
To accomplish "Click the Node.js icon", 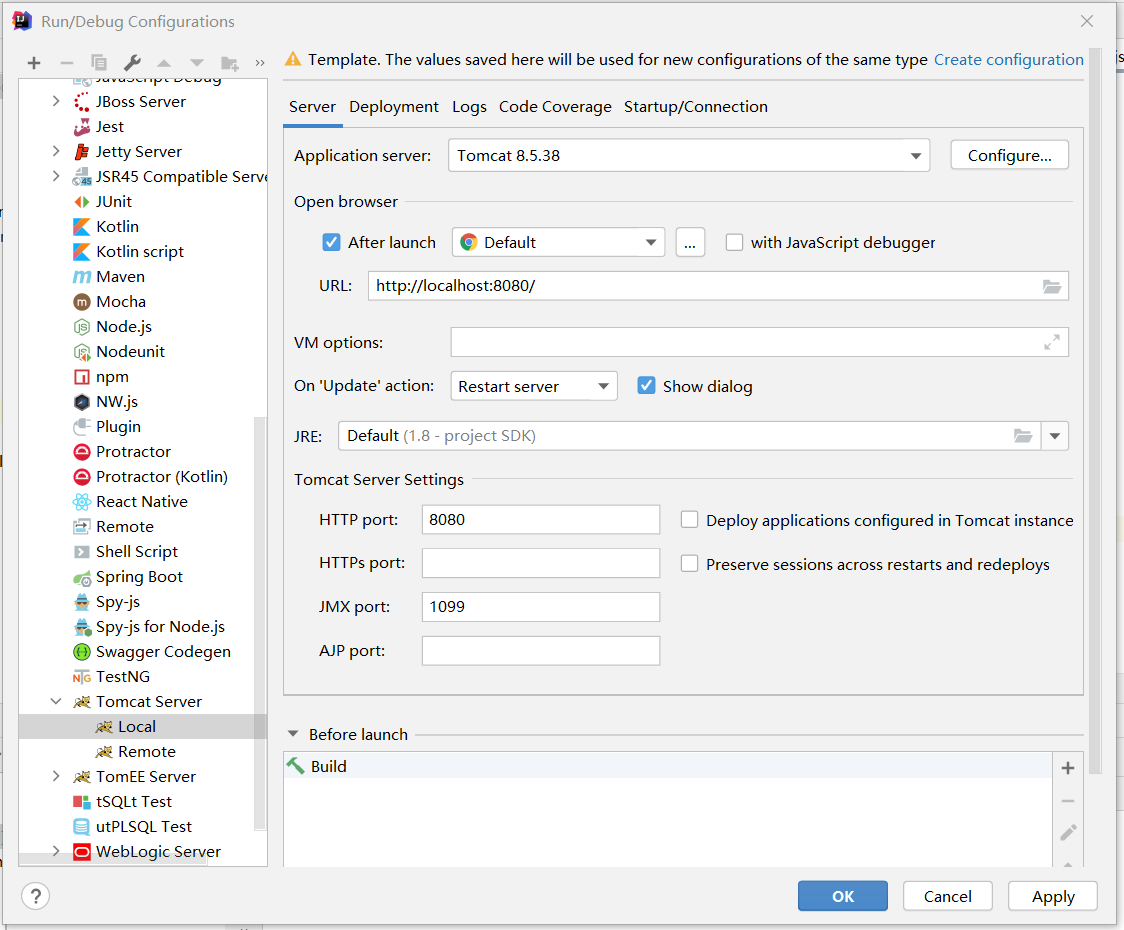I will coord(82,327).
